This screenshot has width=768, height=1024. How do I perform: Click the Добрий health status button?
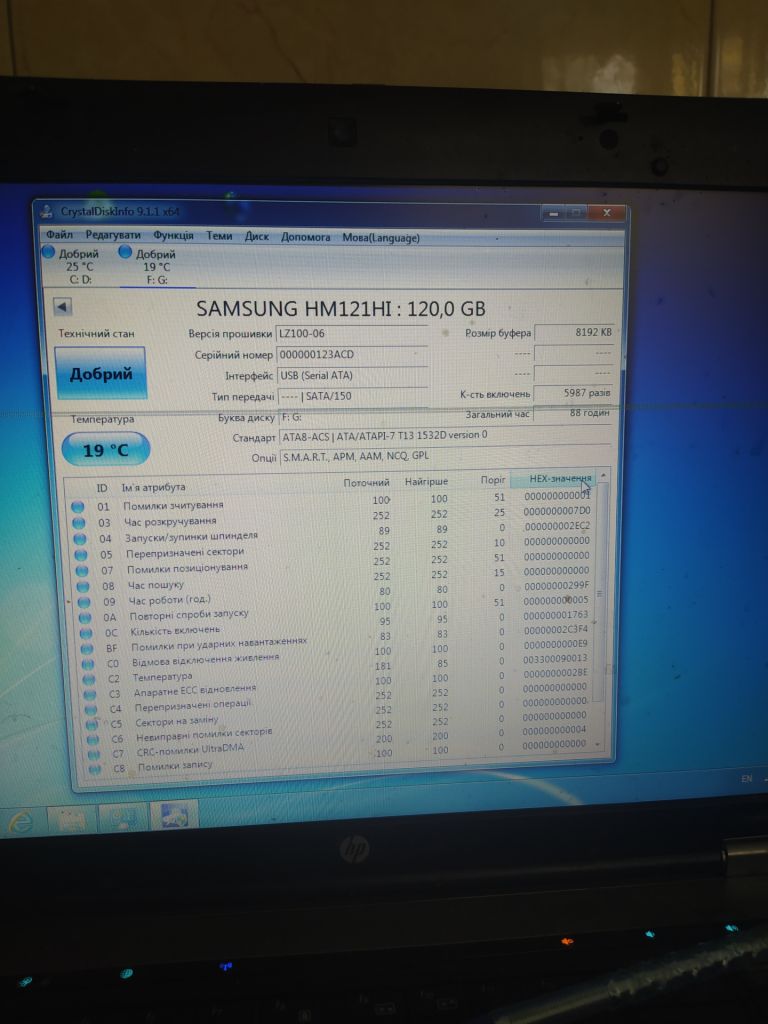pos(101,374)
